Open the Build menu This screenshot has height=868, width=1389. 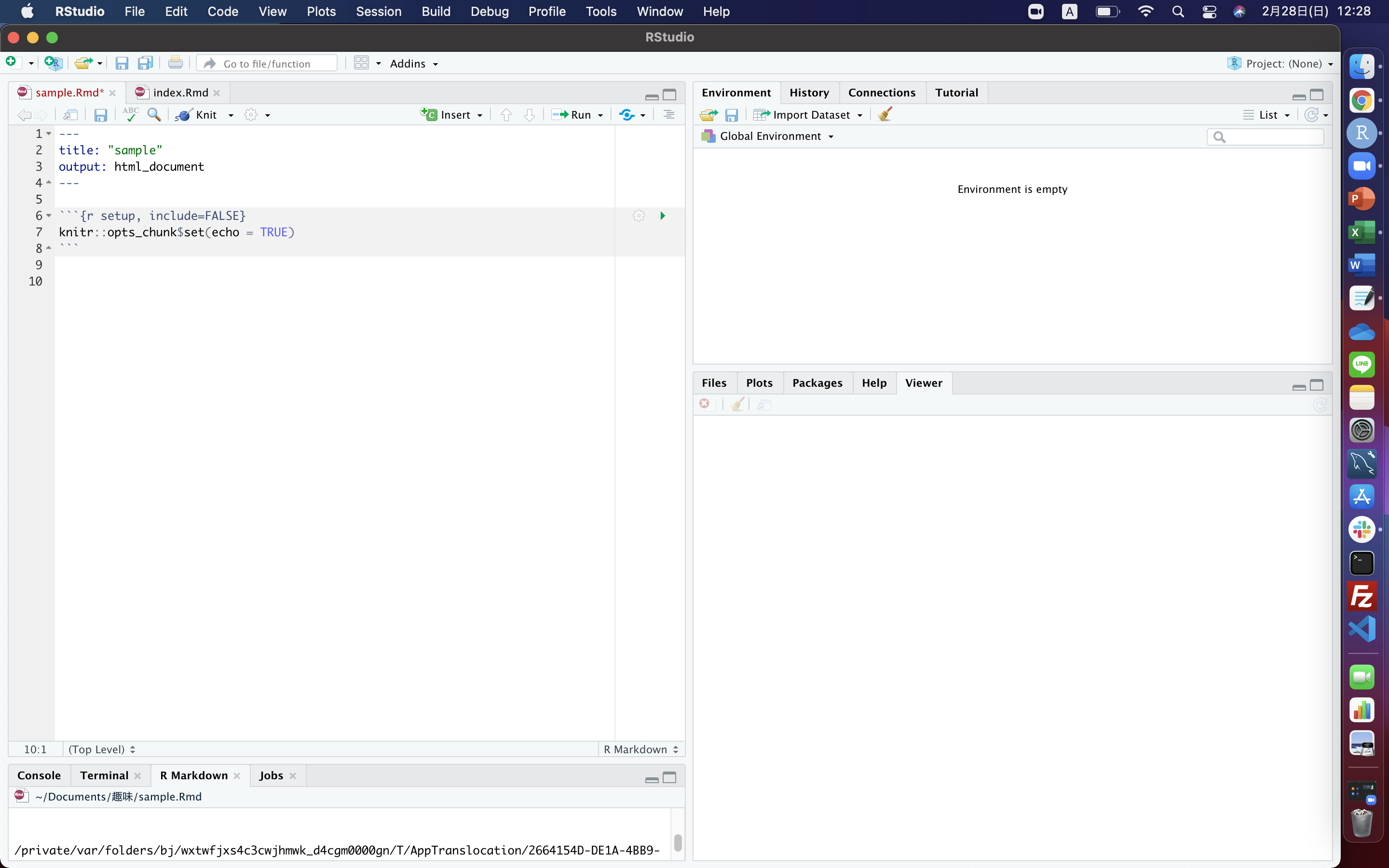point(436,12)
